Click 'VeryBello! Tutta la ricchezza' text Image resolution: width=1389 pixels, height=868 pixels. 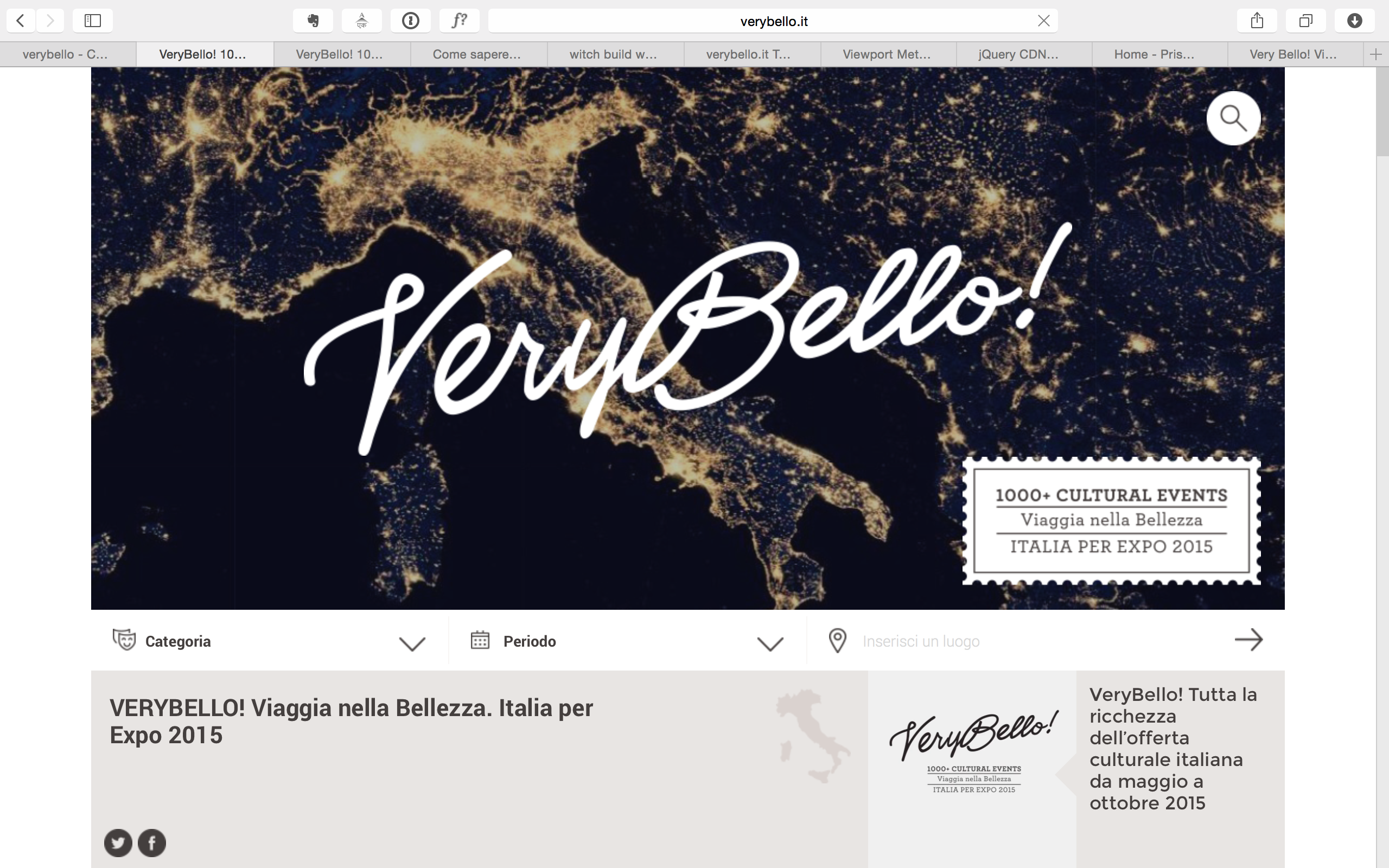click(x=1173, y=748)
